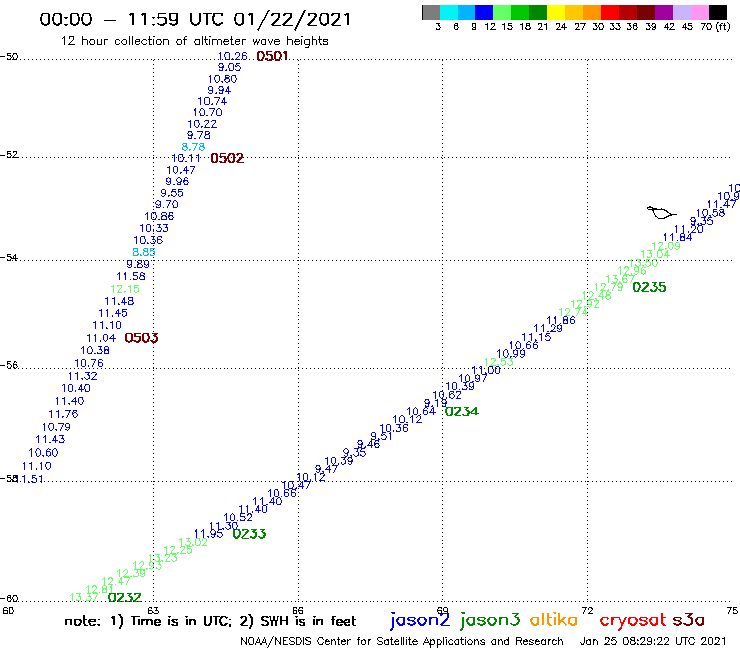Image resolution: width=740 pixels, height=650 pixels.
Task: Click the 0234 time marker
Action: (x=462, y=412)
